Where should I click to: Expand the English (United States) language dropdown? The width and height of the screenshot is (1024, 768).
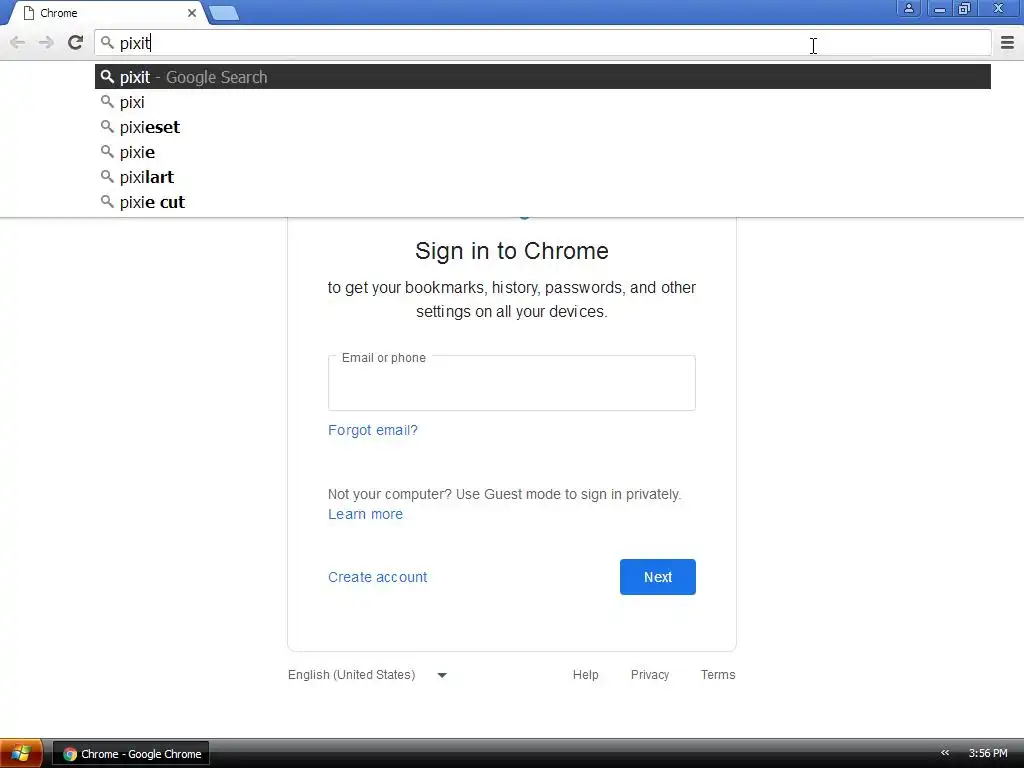368,675
